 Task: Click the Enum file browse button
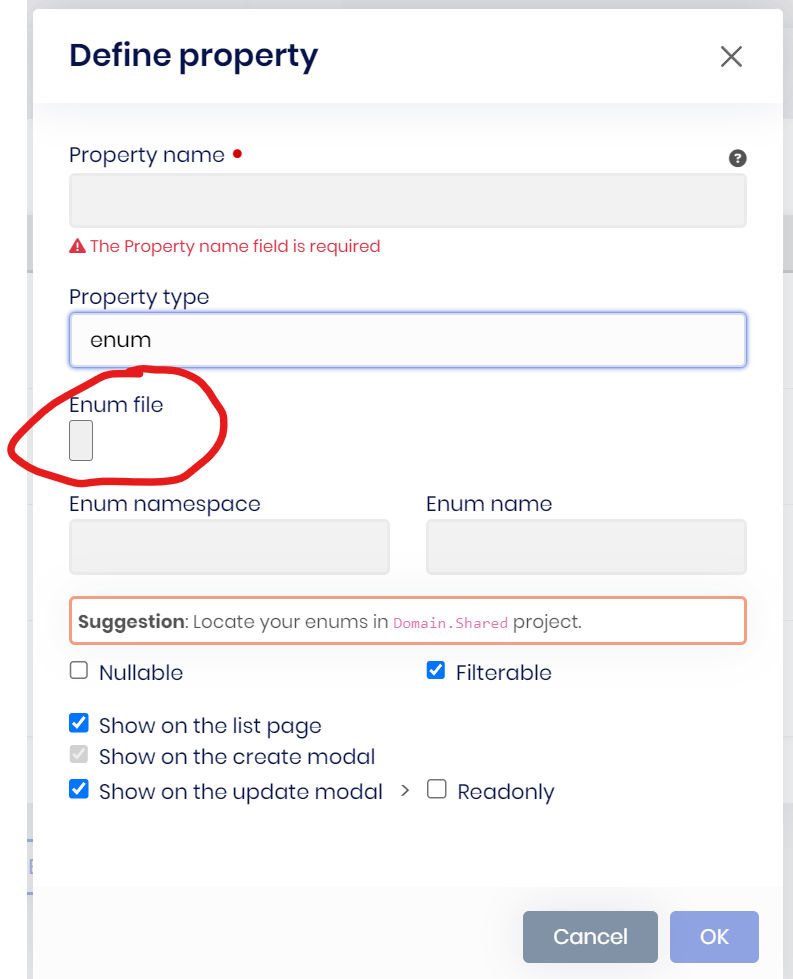[81, 441]
